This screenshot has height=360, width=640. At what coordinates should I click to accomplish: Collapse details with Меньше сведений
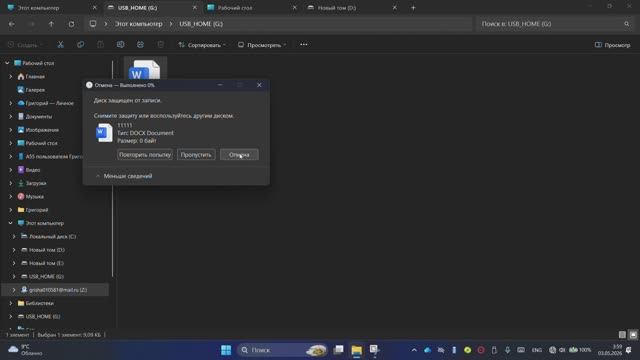coord(124,176)
